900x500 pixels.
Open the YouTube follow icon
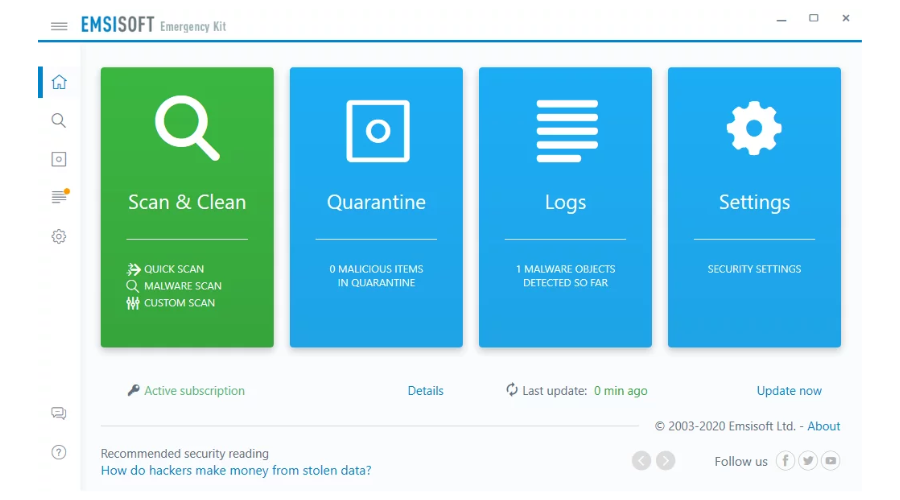tap(831, 460)
